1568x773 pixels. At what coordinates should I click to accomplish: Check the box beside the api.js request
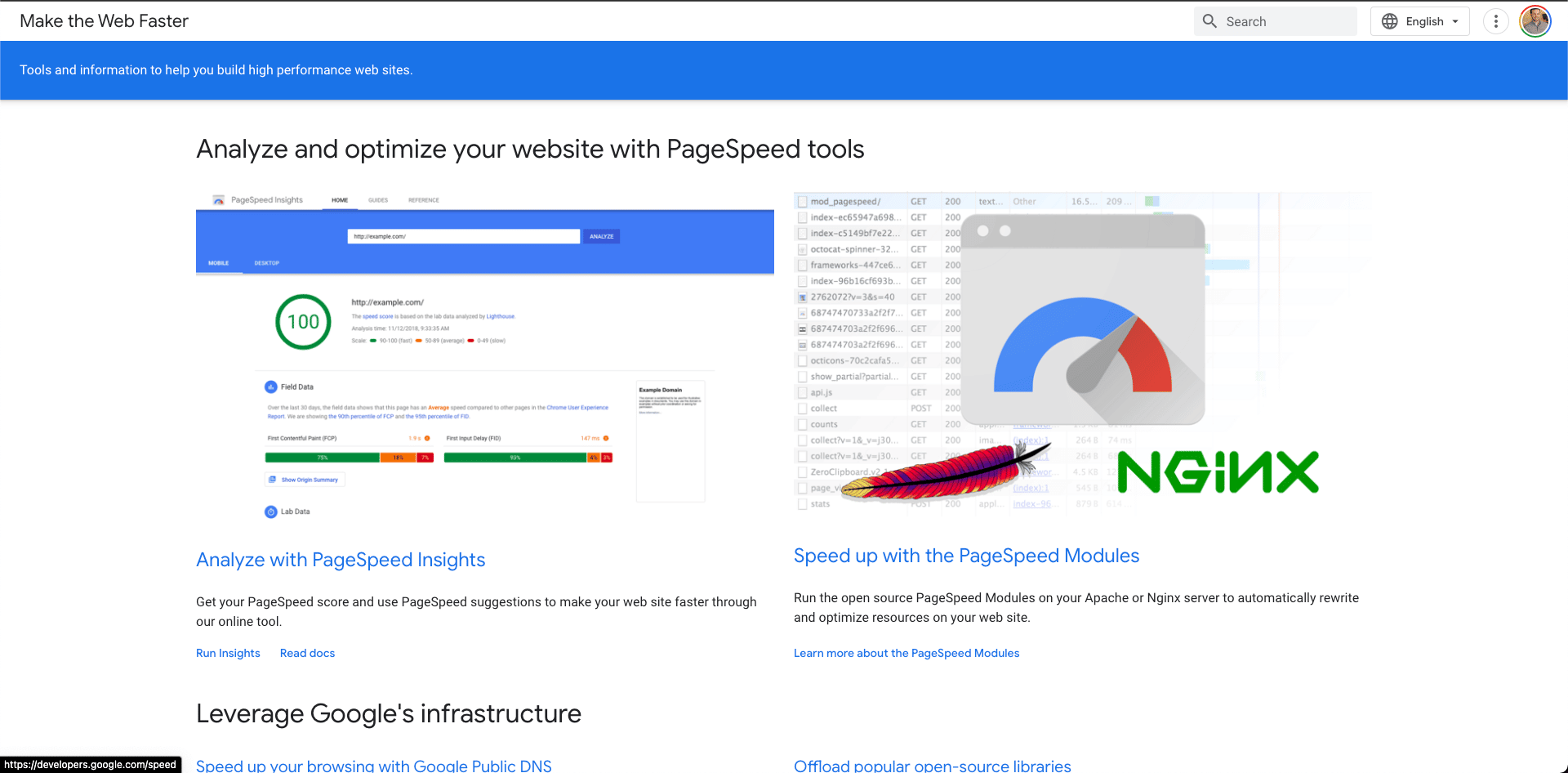point(802,392)
